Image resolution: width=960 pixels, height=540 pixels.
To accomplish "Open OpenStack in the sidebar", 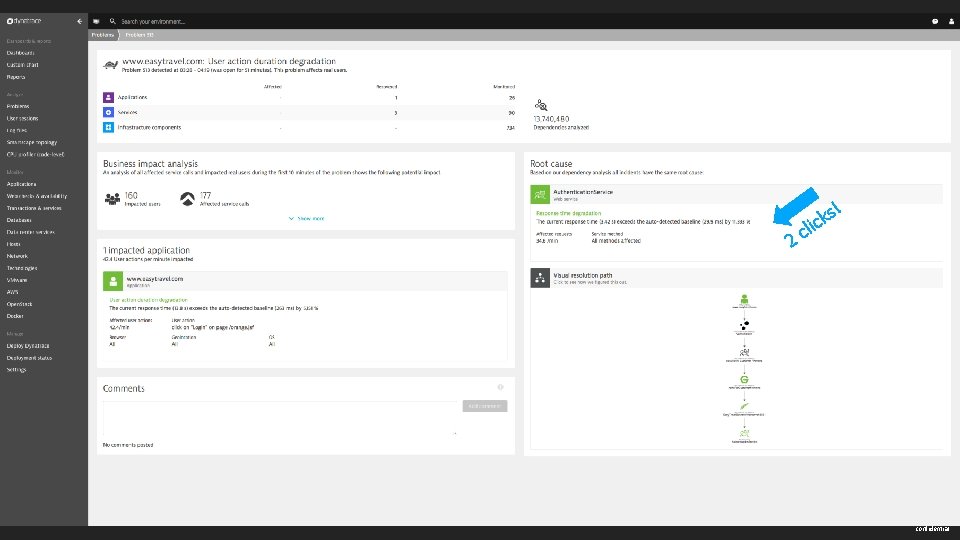I will tap(19, 304).
